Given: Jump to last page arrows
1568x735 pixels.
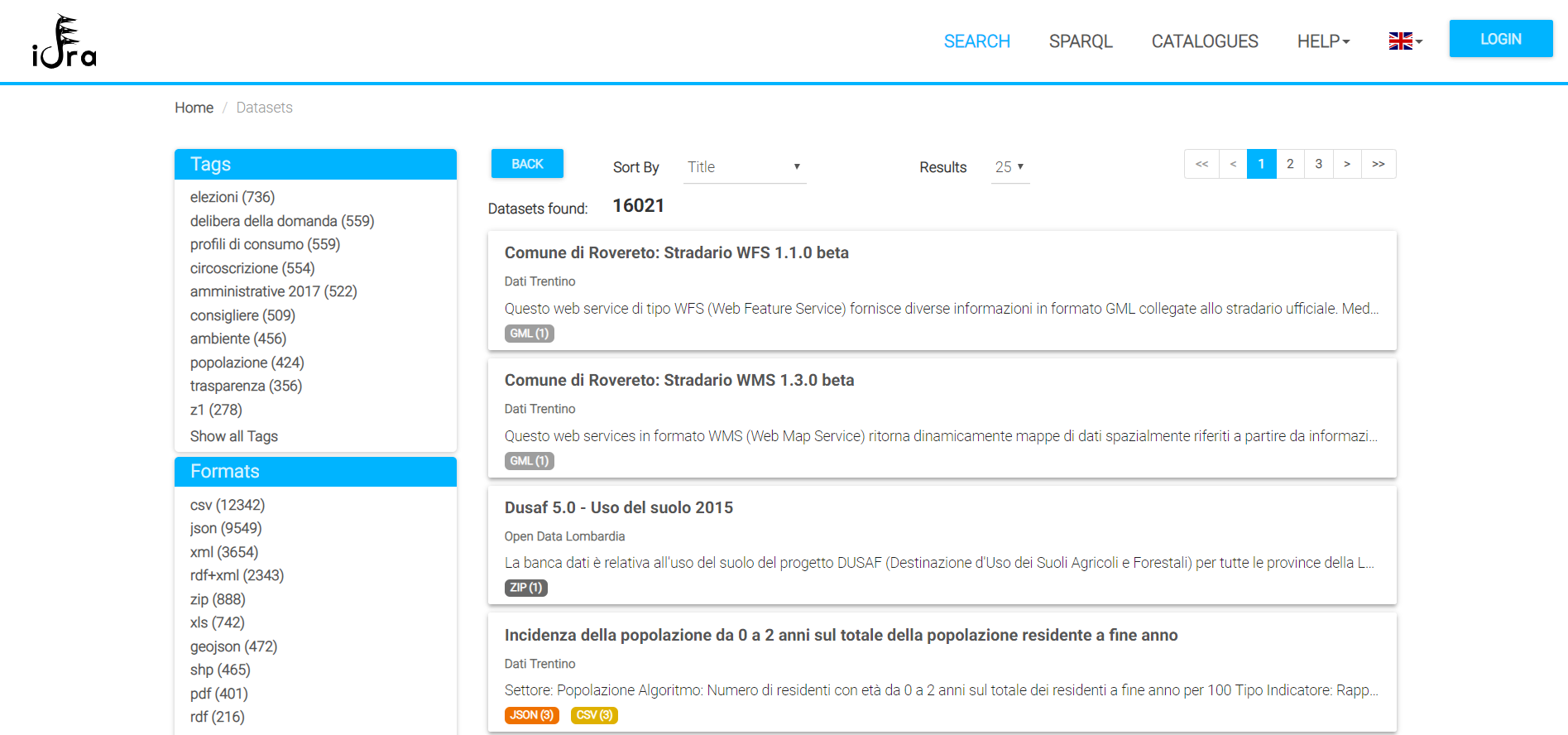Looking at the screenshot, I should pyautogui.click(x=1379, y=164).
